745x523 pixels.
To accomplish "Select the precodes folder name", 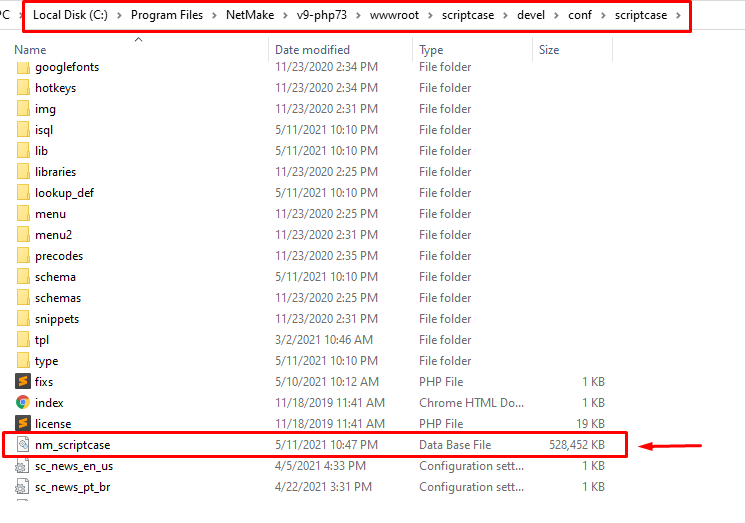I will (59, 256).
